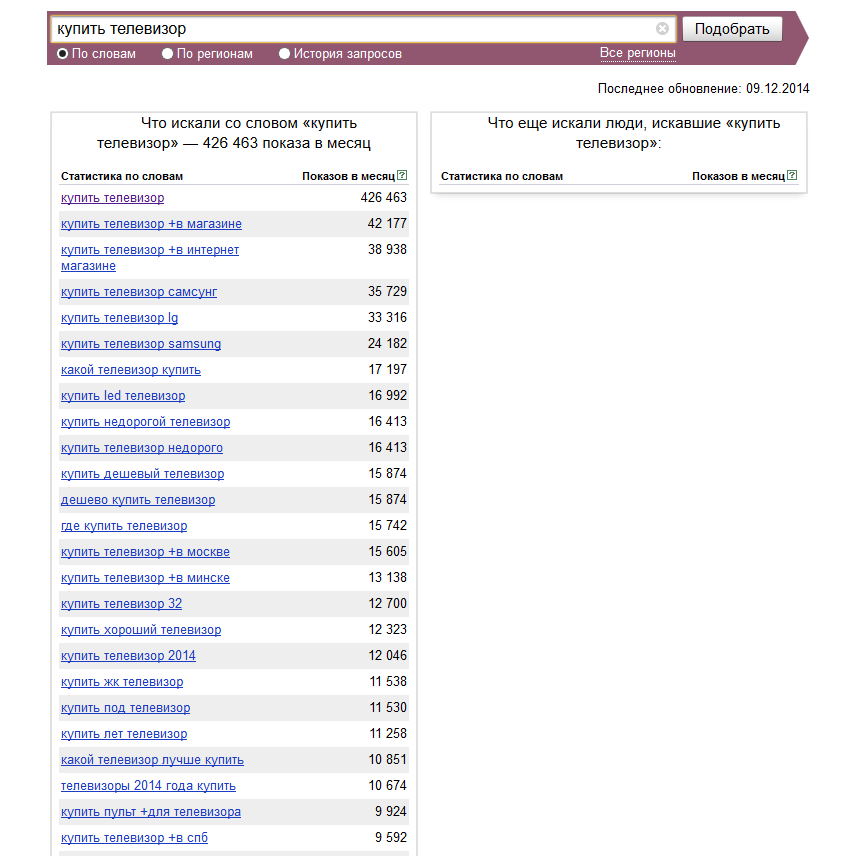Click the 11 530 impressions value
This screenshot has width=843, height=856.
388,708
